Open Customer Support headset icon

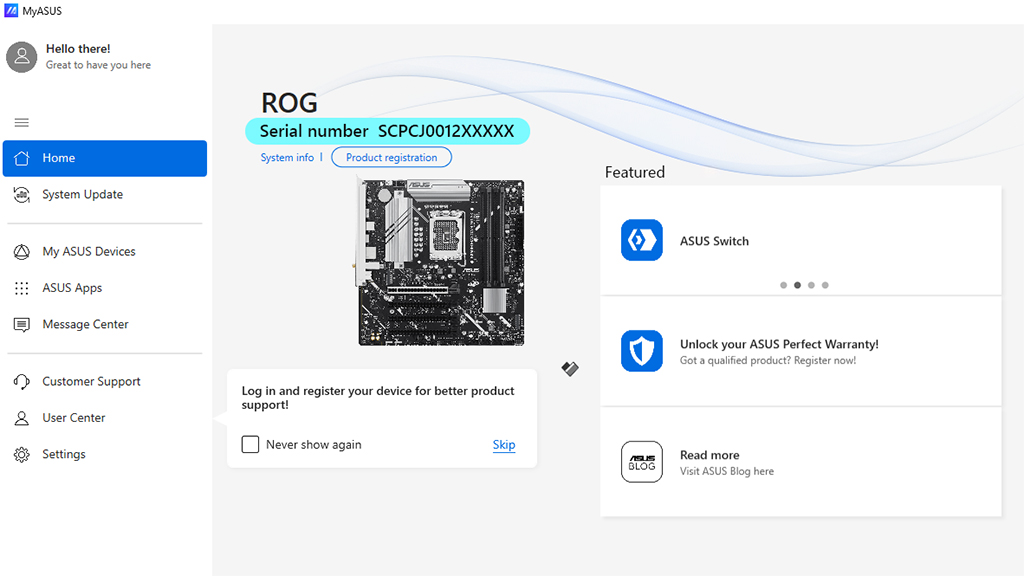[x=22, y=381]
